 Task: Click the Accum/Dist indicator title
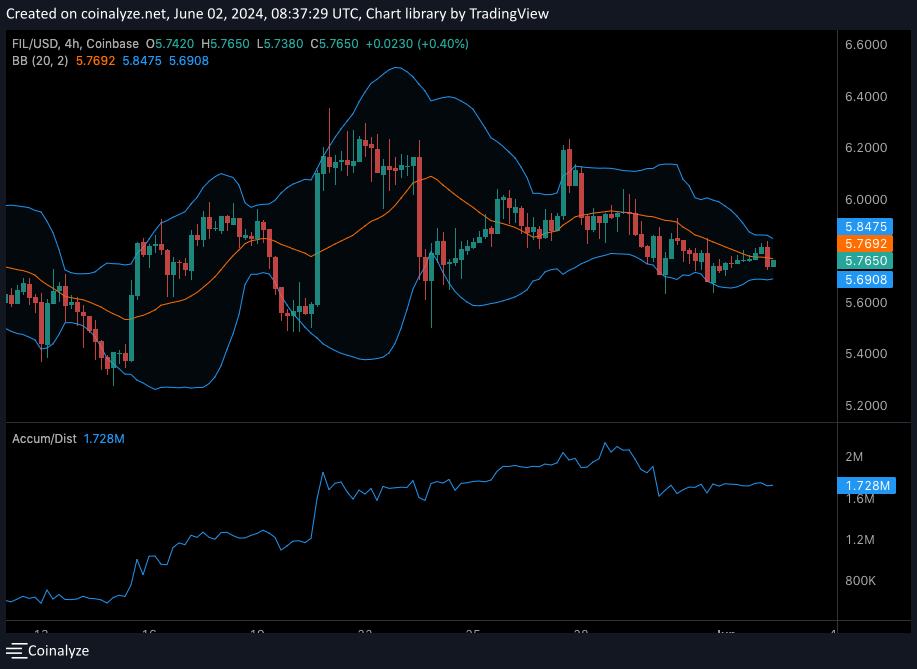pyautogui.click(x=43, y=439)
